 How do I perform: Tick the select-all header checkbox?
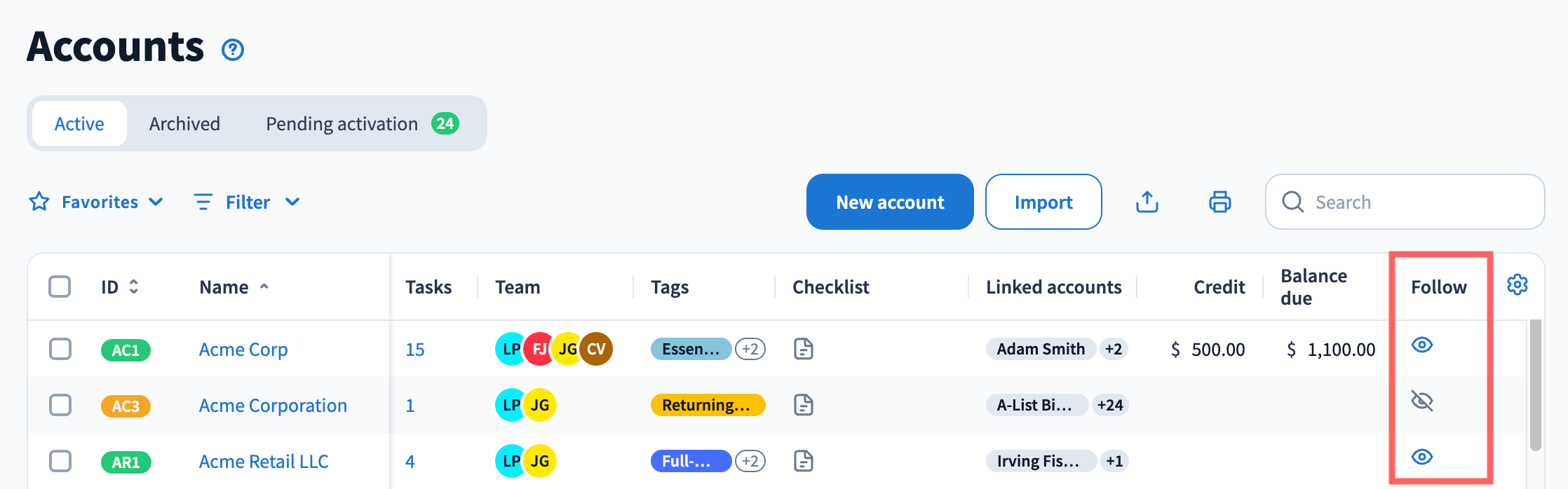click(x=60, y=287)
